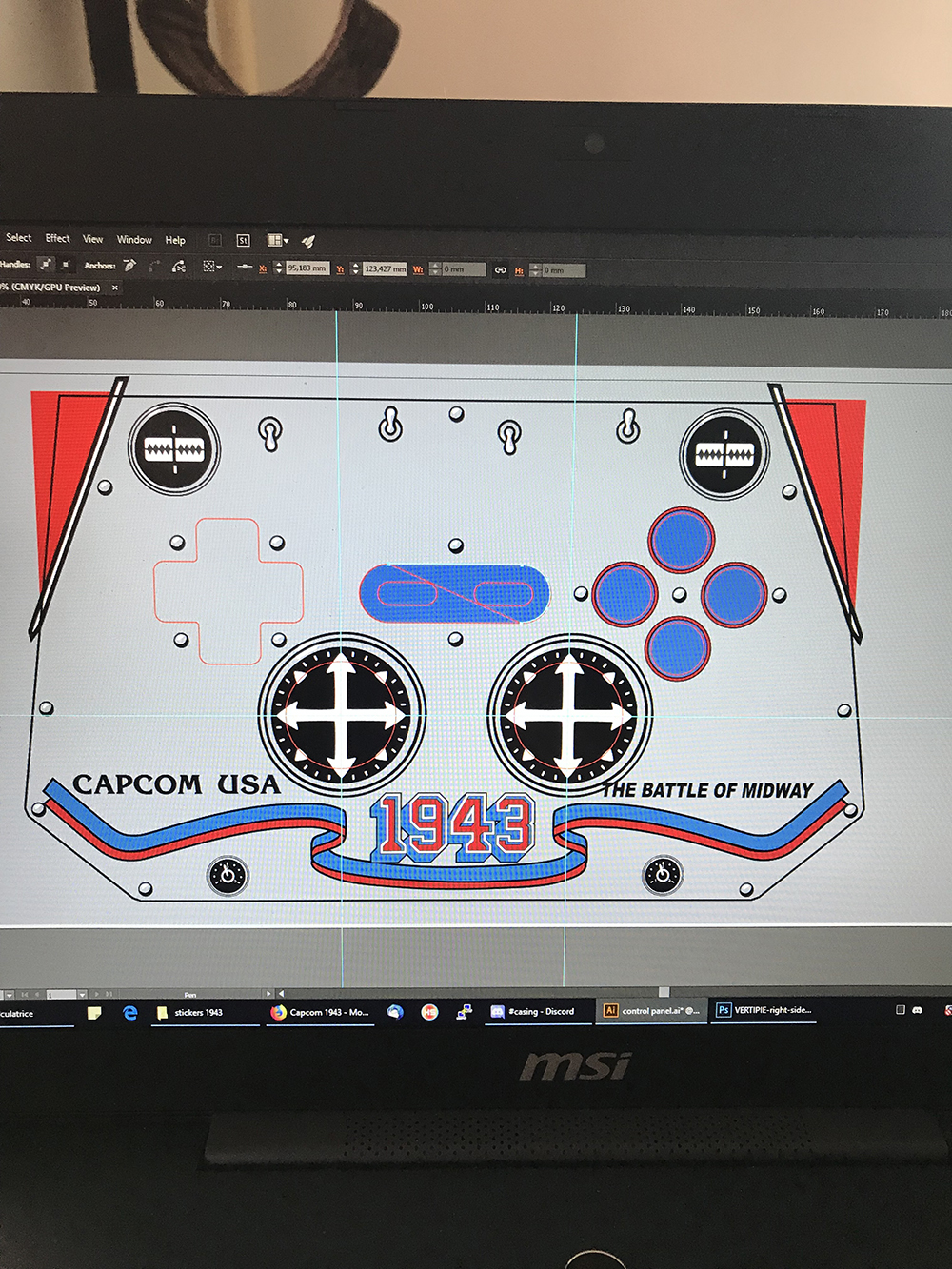The height and width of the screenshot is (1269, 952).
Task: Click the Adobe Bridge (Br) icon
Action: [215, 240]
